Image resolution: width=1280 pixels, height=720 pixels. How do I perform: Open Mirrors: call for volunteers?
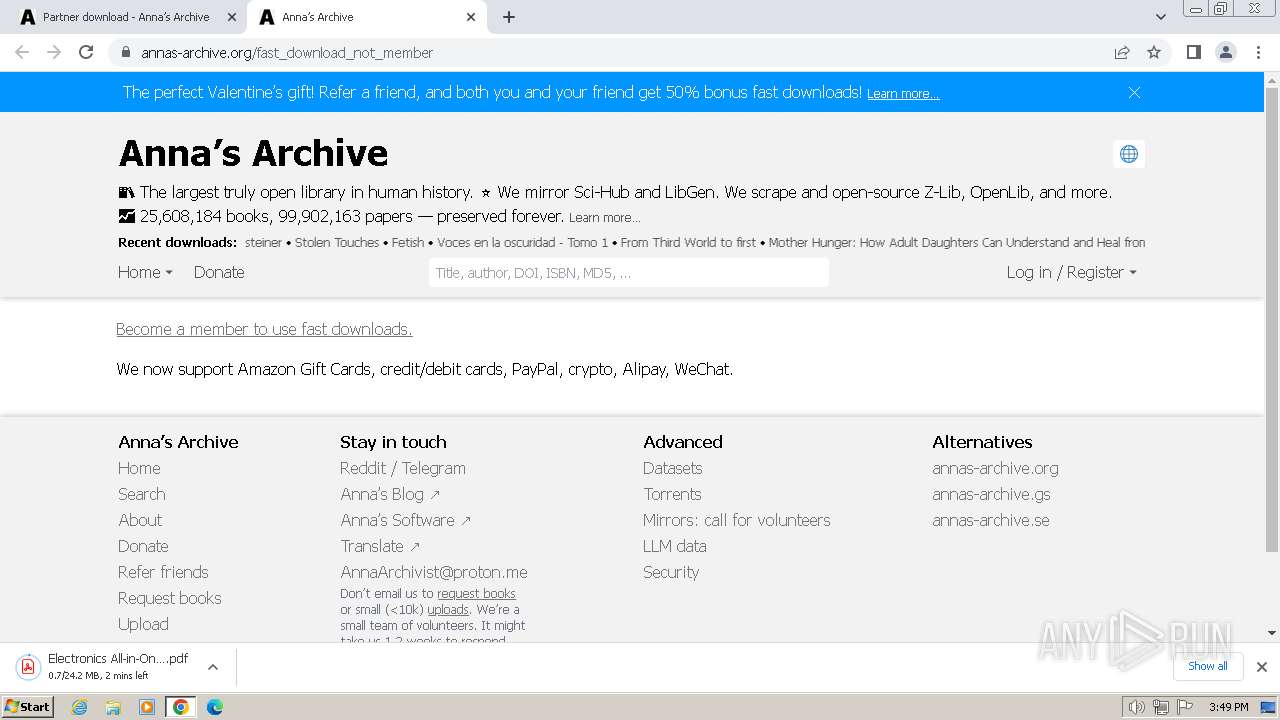click(x=737, y=520)
